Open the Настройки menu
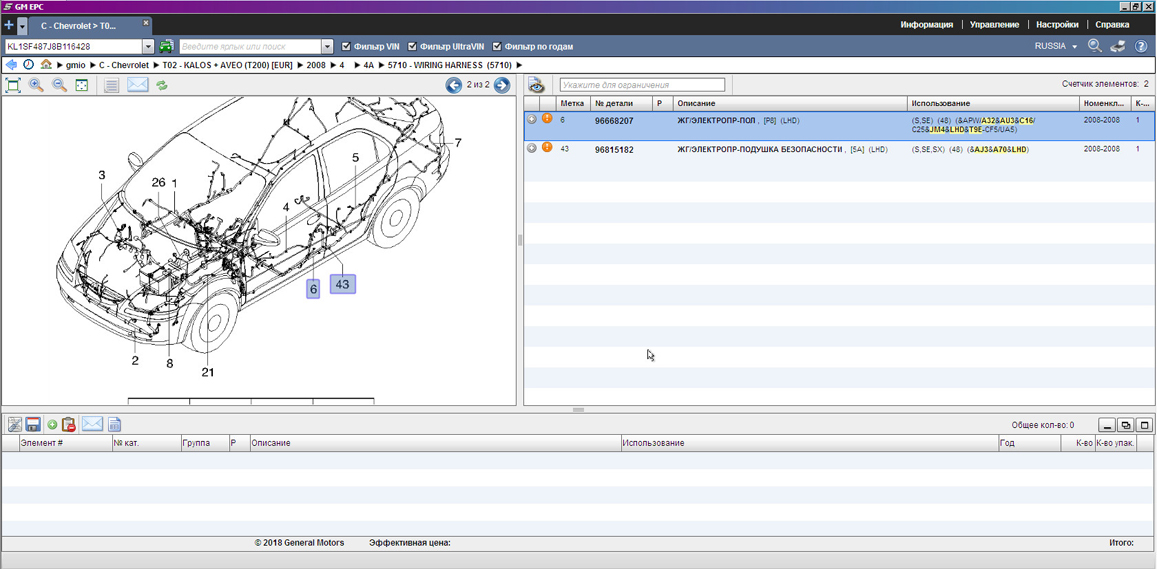This screenshot has width=1157, height=569. tap(1057, 25)
